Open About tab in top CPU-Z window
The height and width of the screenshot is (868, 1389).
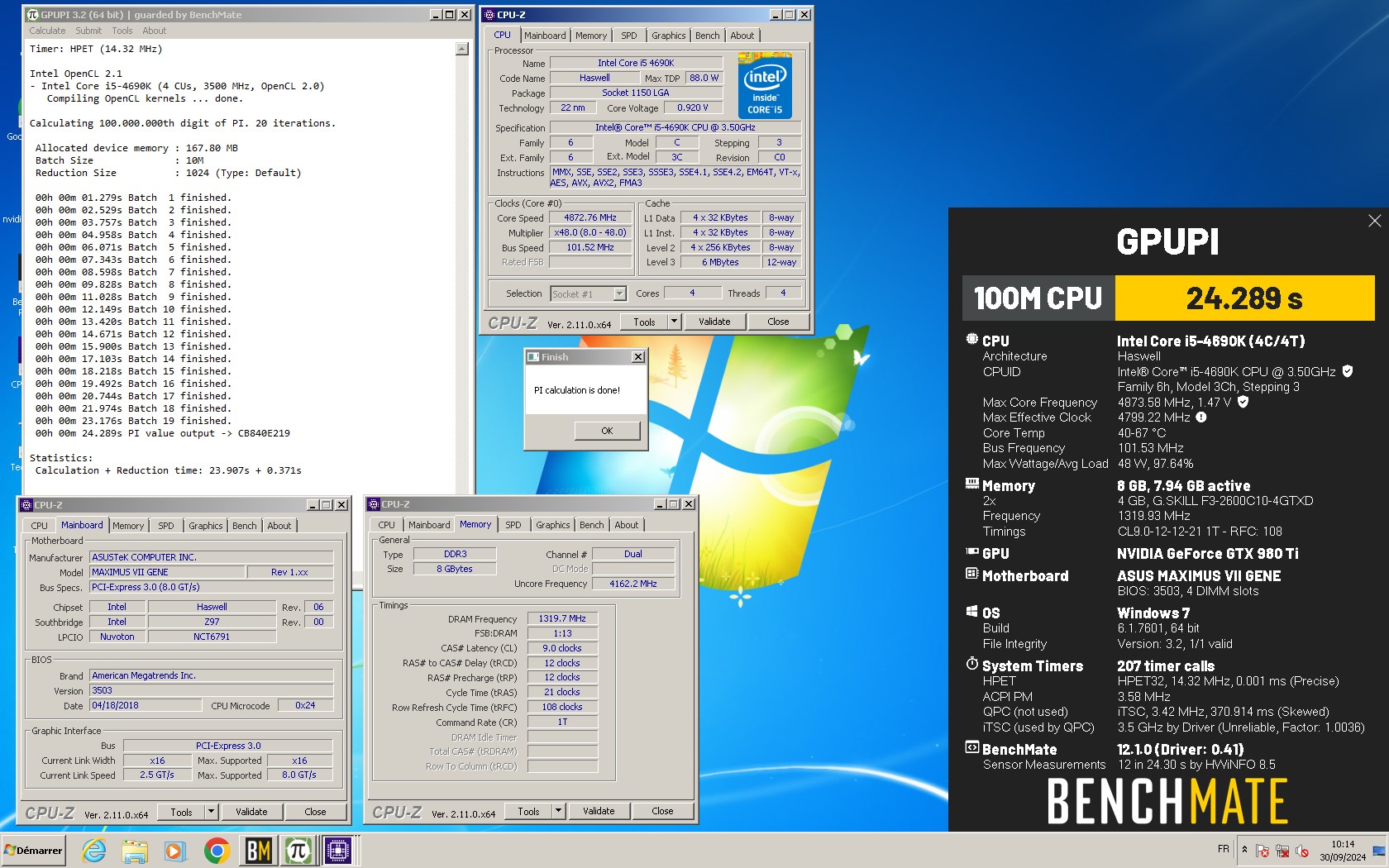coord(742,36)
